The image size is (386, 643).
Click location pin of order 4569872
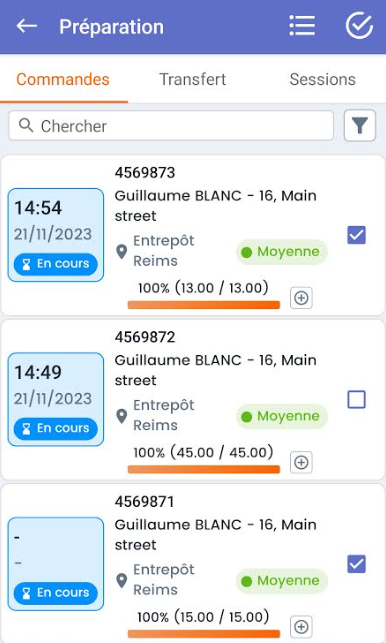coord(121,416)
